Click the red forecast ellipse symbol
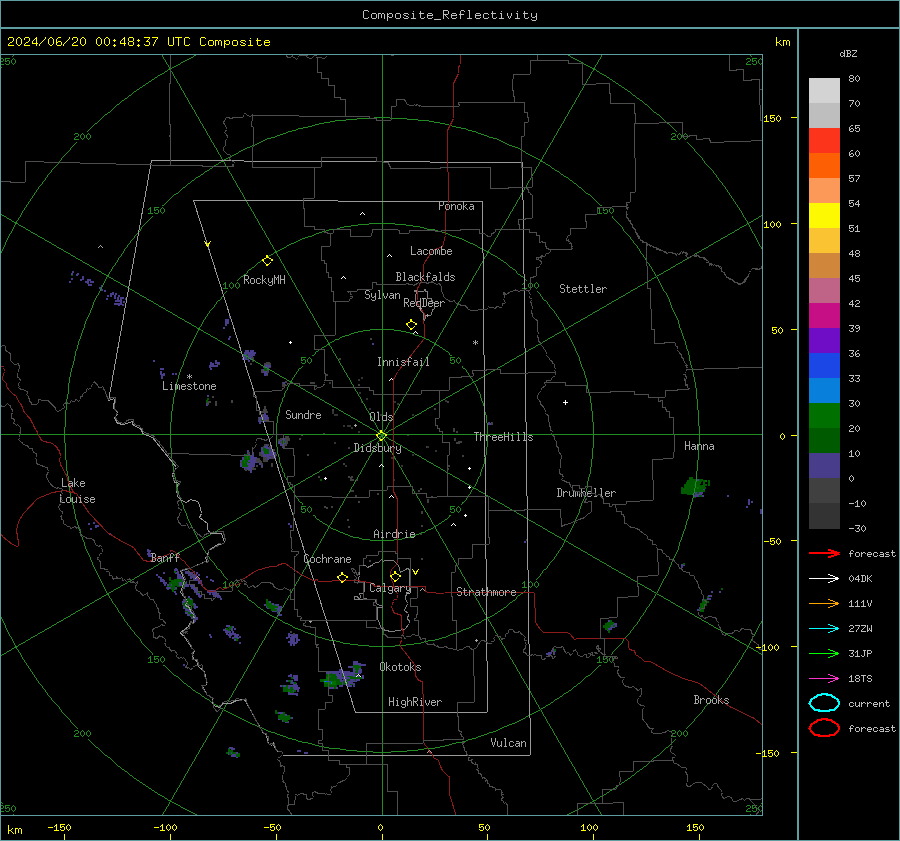Viewport: 900px width, 841px height. coord(824,728)
